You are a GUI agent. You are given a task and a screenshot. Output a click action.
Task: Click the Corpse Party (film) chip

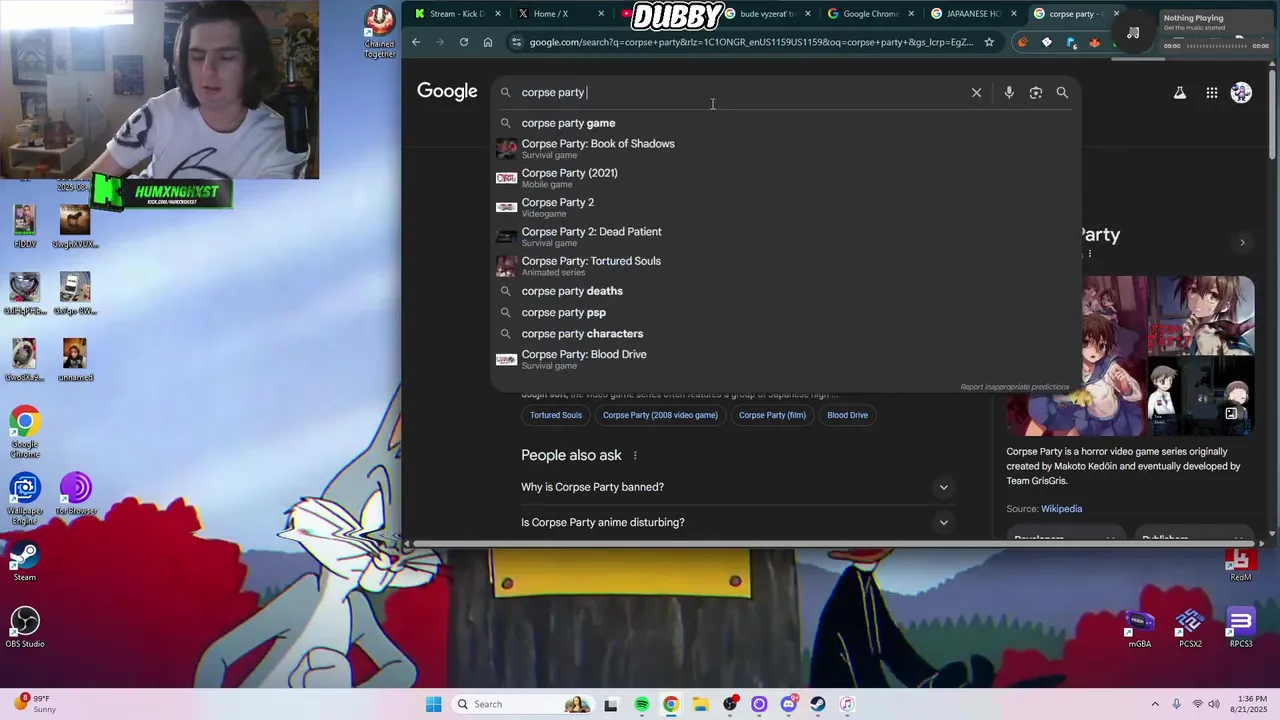(772, 415)
